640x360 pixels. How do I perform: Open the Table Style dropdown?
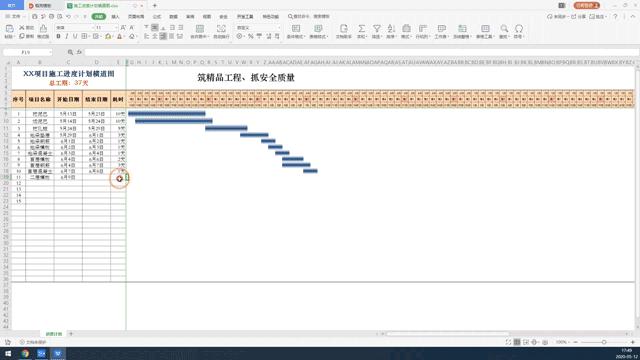[x=318, y=31]
